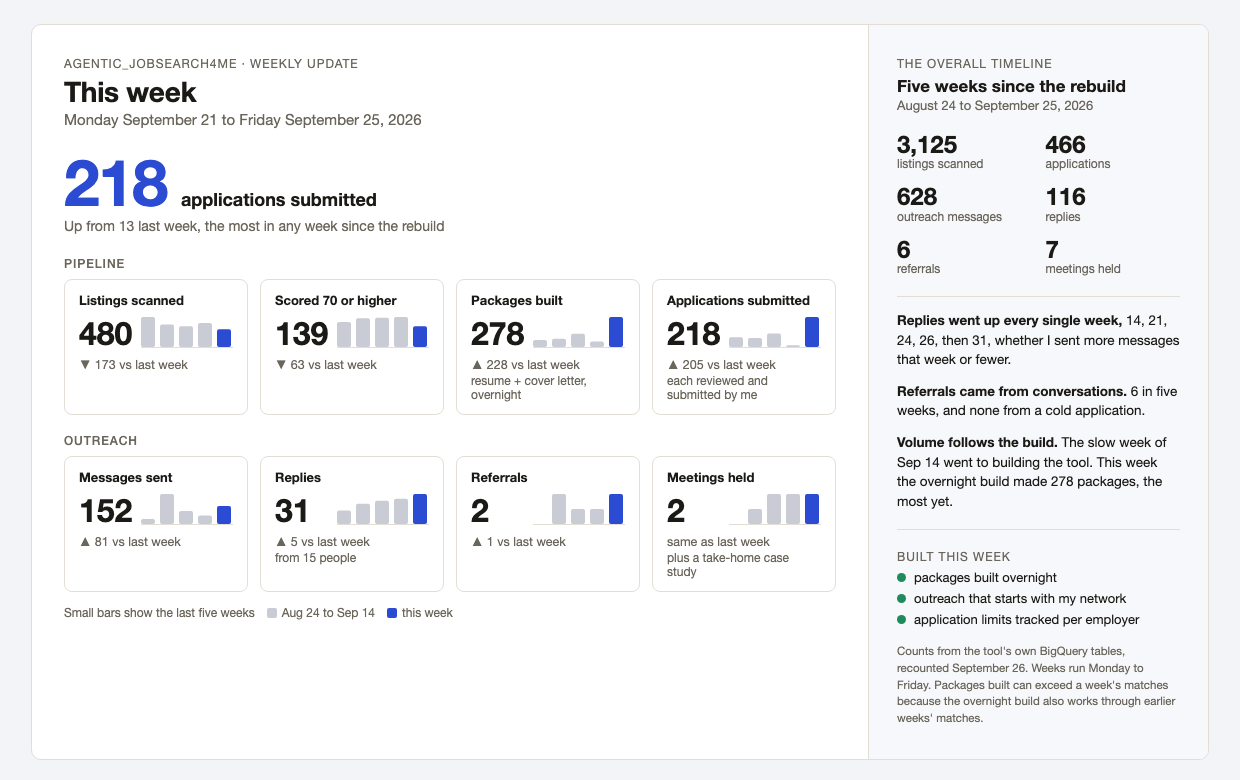The width and height of the screenshot is (1240, 780).
Task: Click the Packages built mini bar chart
Action: pos(578,332)
